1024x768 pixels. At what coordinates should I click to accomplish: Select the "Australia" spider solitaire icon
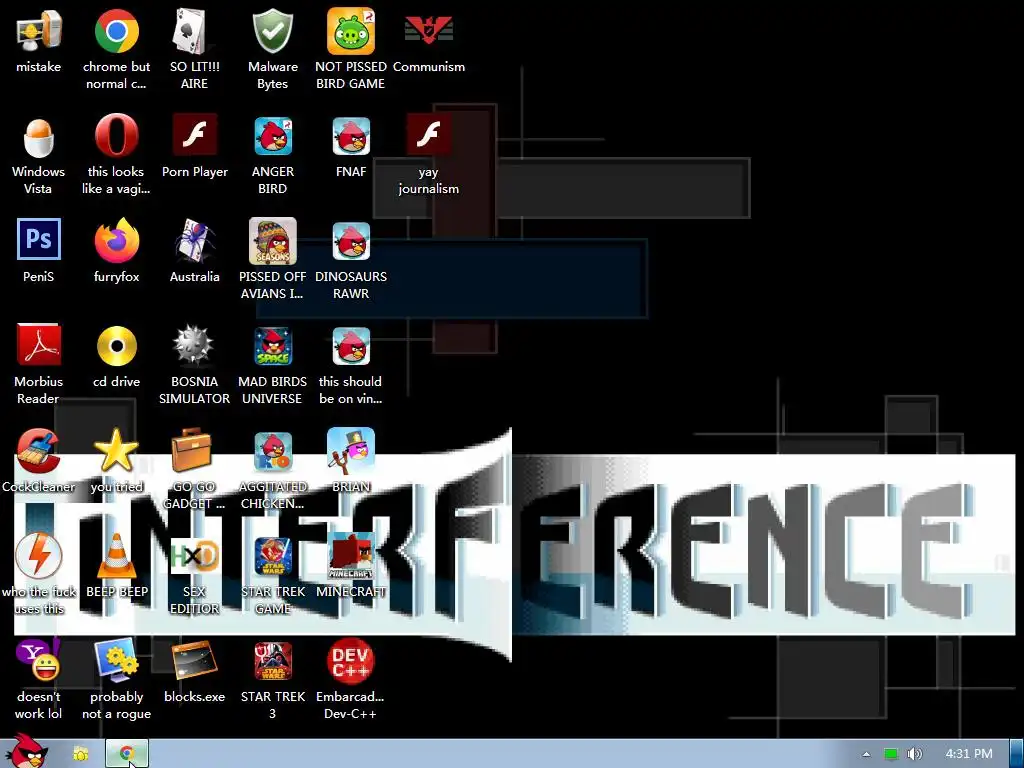[194, 240]
